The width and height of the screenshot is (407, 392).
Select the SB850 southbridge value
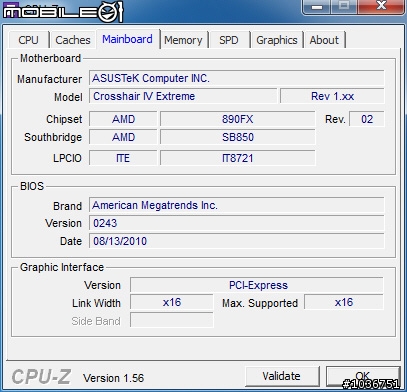[238, 137]
